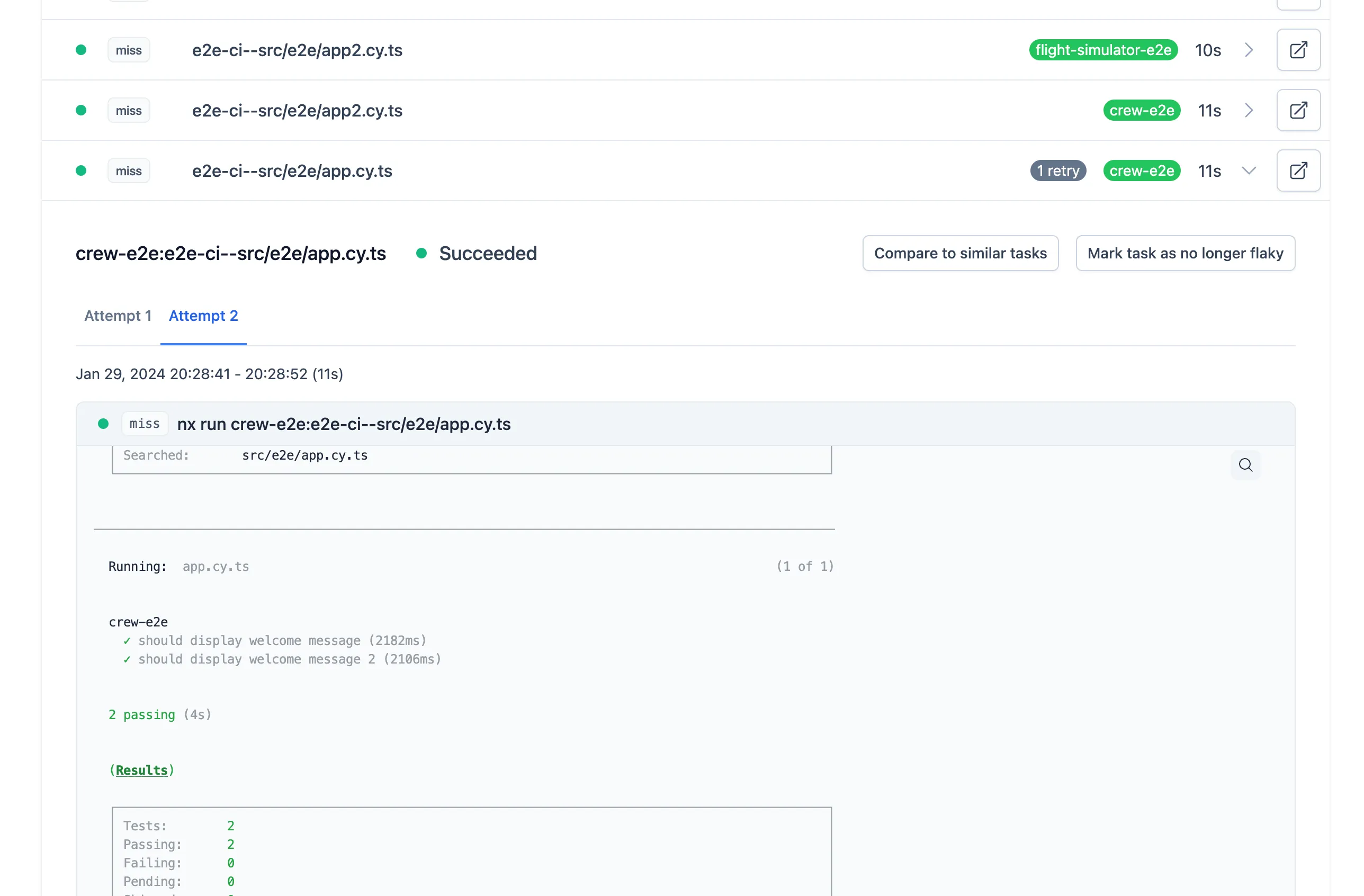Click Mark task as no longer flaky
This screenshot has height=896, width=1364.
coord(1185,253)
